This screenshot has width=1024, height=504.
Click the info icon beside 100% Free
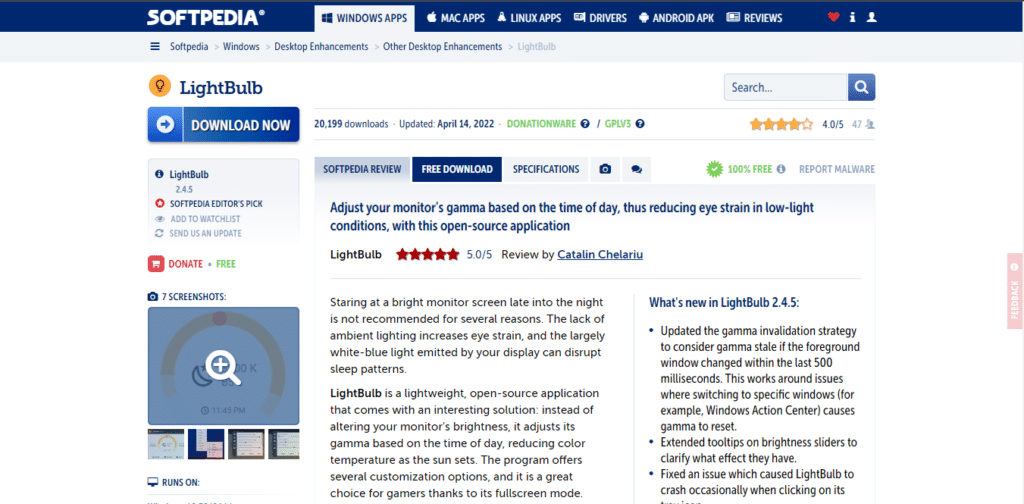point(781,170)
